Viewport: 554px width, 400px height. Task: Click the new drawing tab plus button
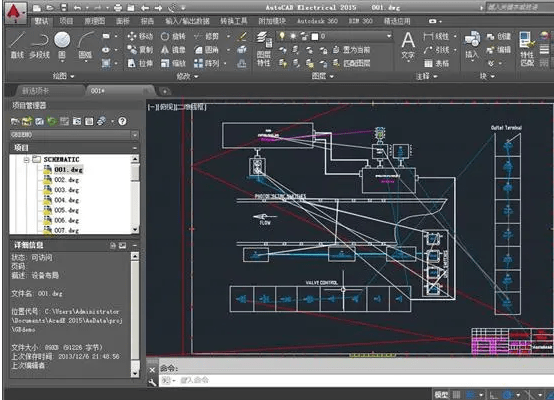[x=165, y=91]
